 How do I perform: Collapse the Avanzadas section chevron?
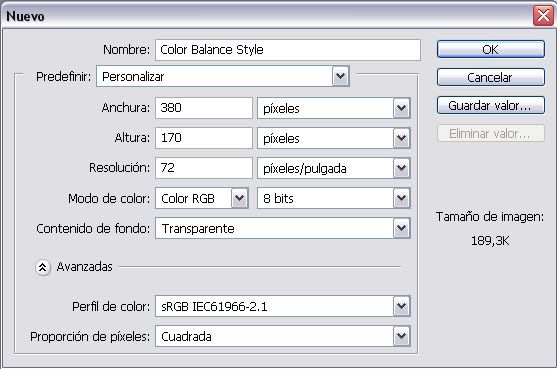click(x=42, y=267)
